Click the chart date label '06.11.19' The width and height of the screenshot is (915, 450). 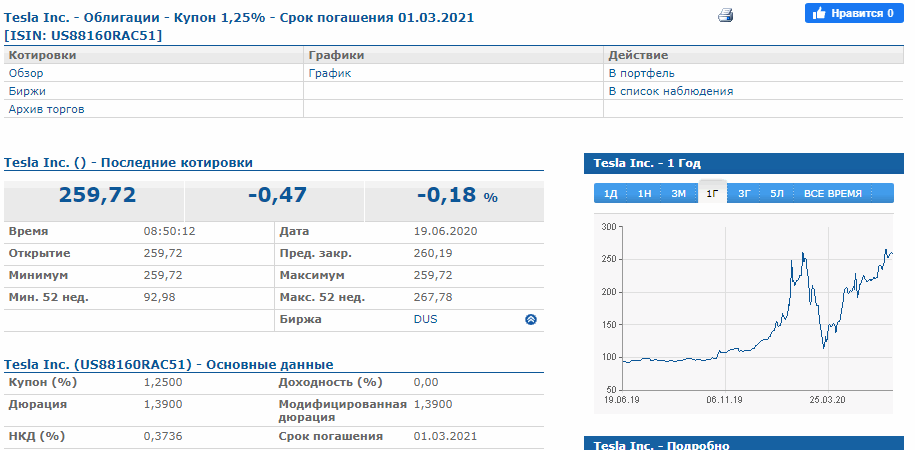point(724,402)
